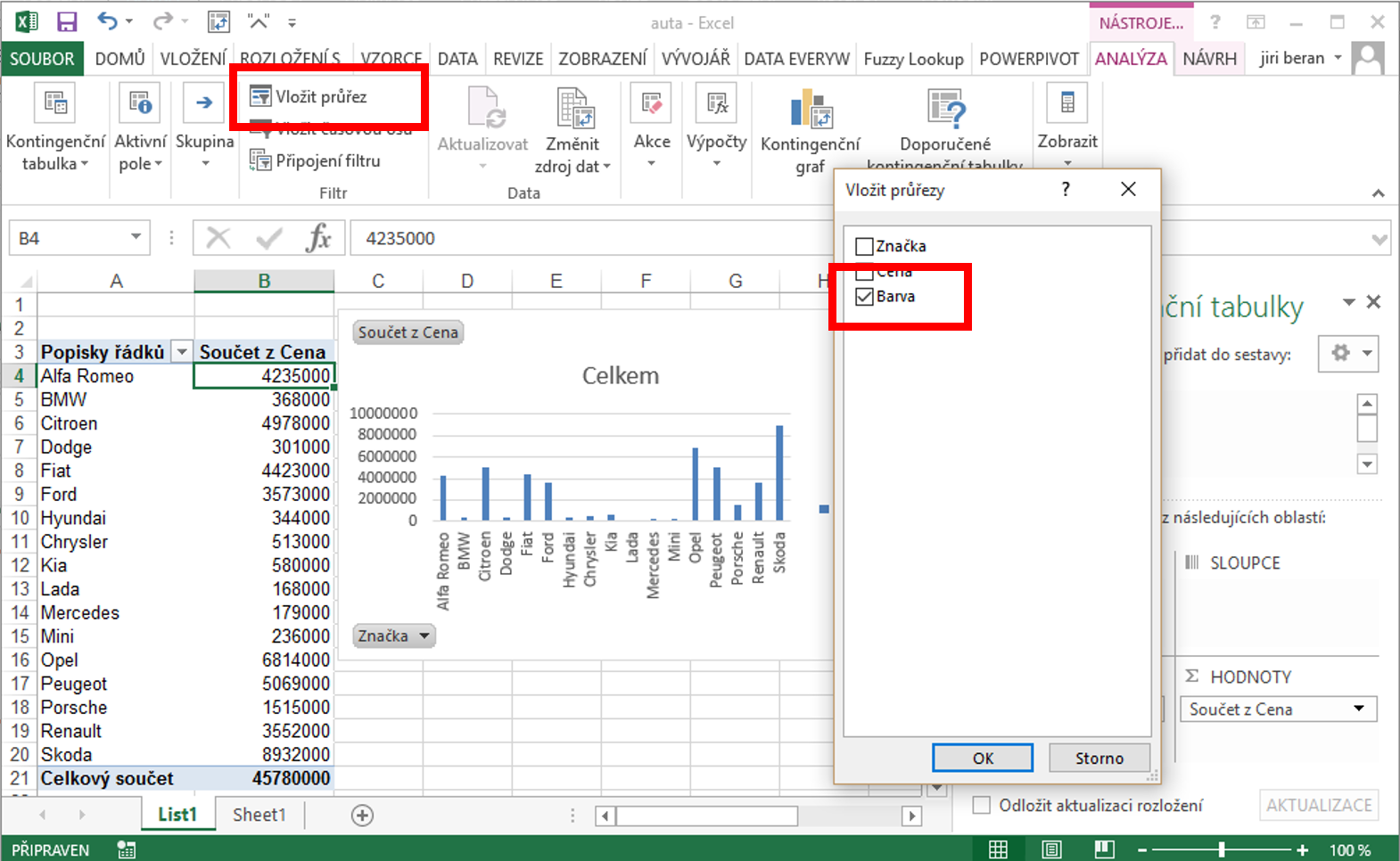Click Kontingenční graf chart icon

pyautogui.click(x=811, y=109)
